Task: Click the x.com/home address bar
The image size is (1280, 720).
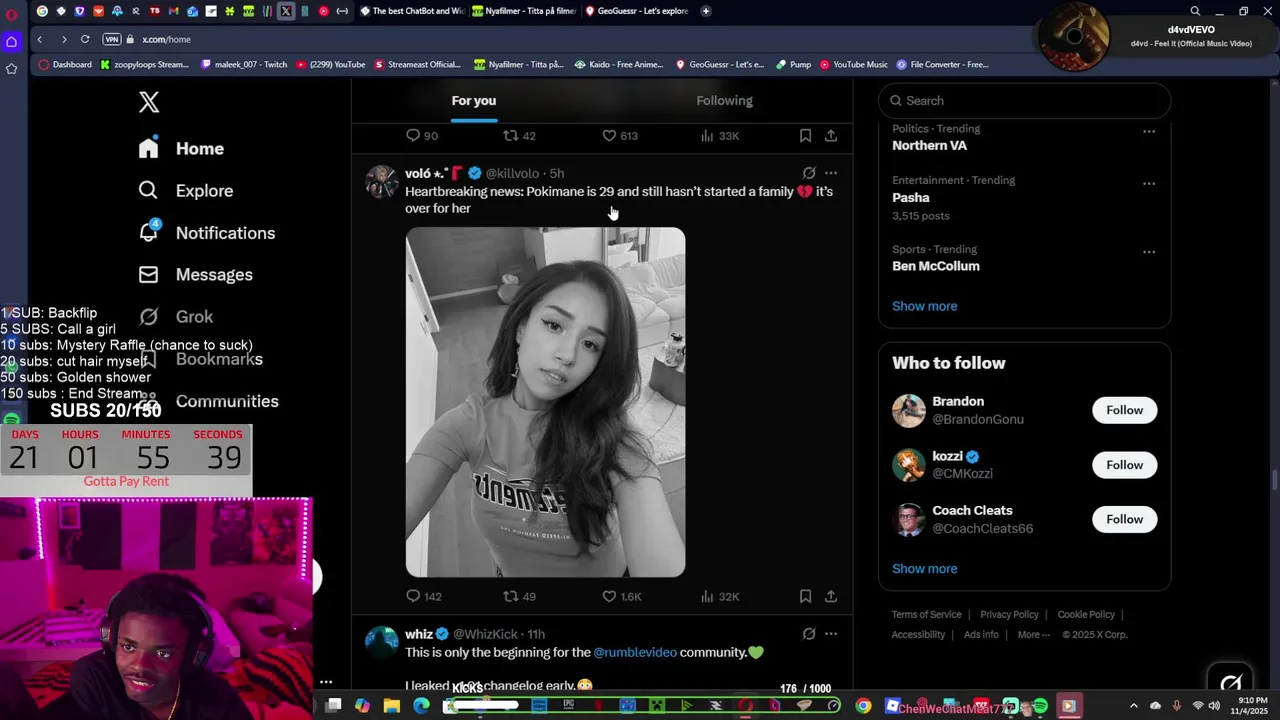Action: [x=166, y=39]
